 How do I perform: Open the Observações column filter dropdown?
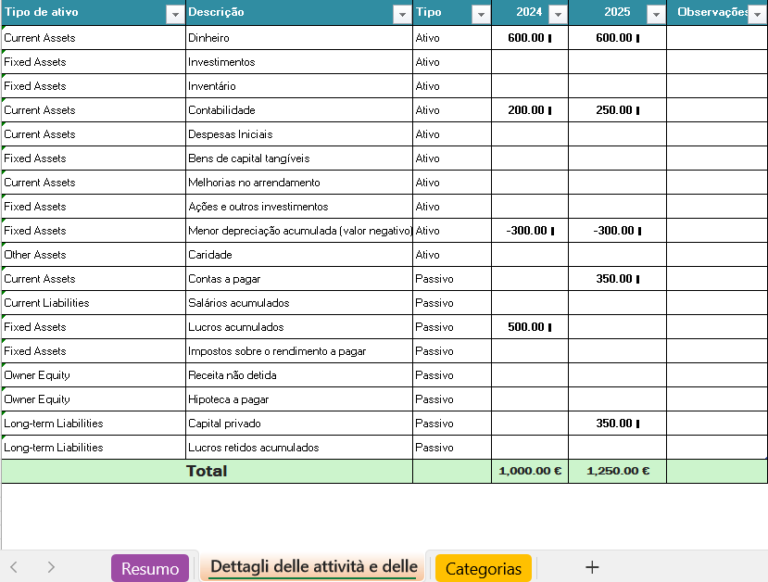[757, 15]
